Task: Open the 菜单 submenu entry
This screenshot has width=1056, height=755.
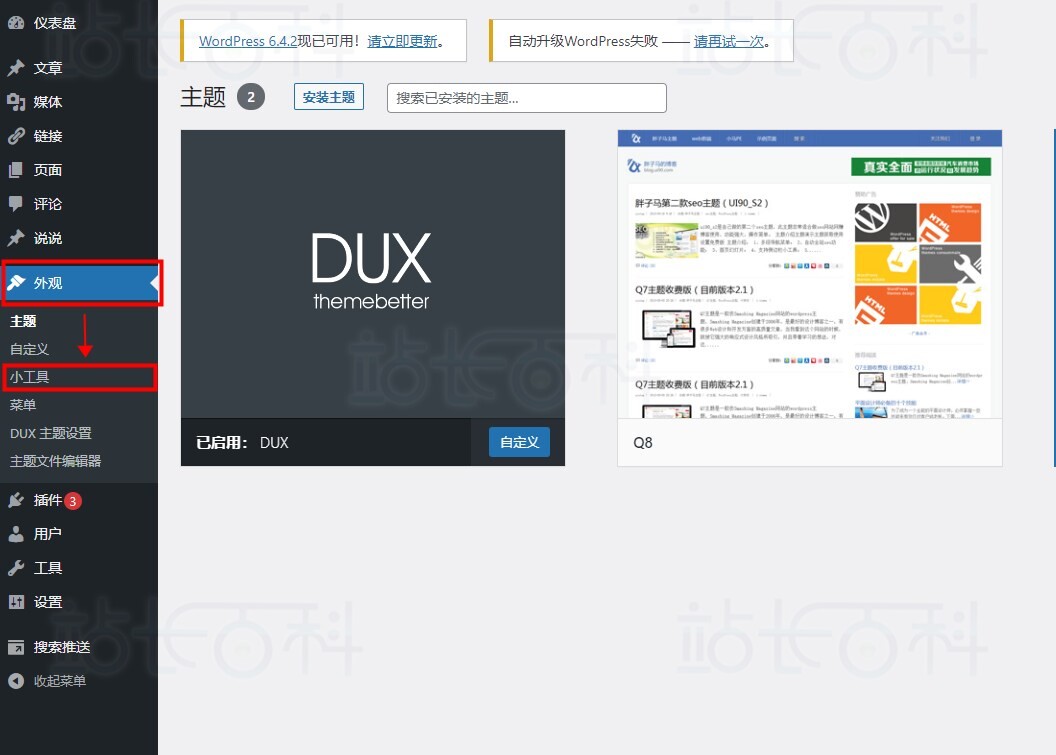Action: pyautogui.click(x=23, y=405)
